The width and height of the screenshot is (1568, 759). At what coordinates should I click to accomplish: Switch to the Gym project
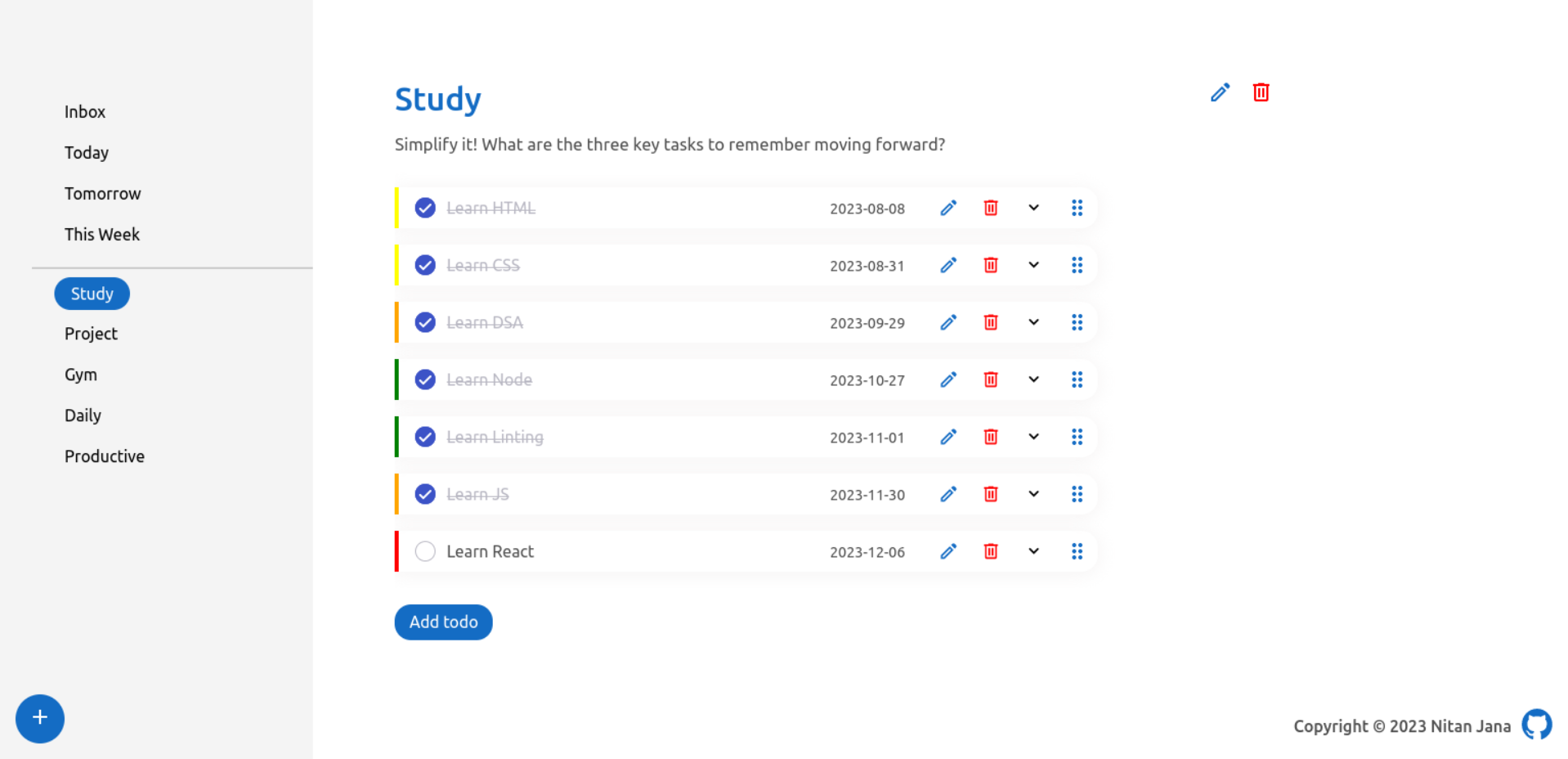click(81, 375)
